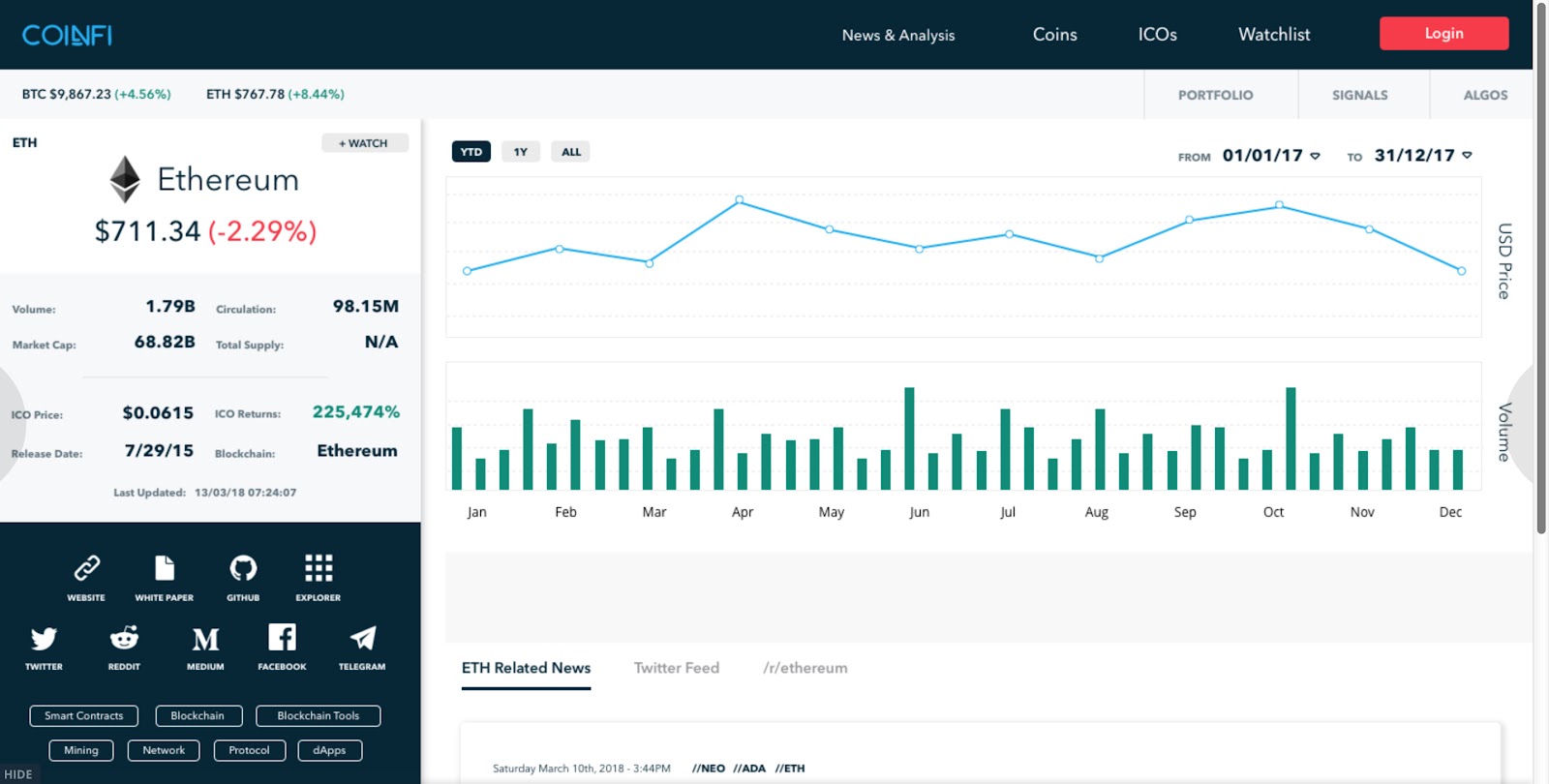Viewport: 1549px width, 784px height.
Task: Visit the Twitter profile icon
Action: click(x=44, y=639)
